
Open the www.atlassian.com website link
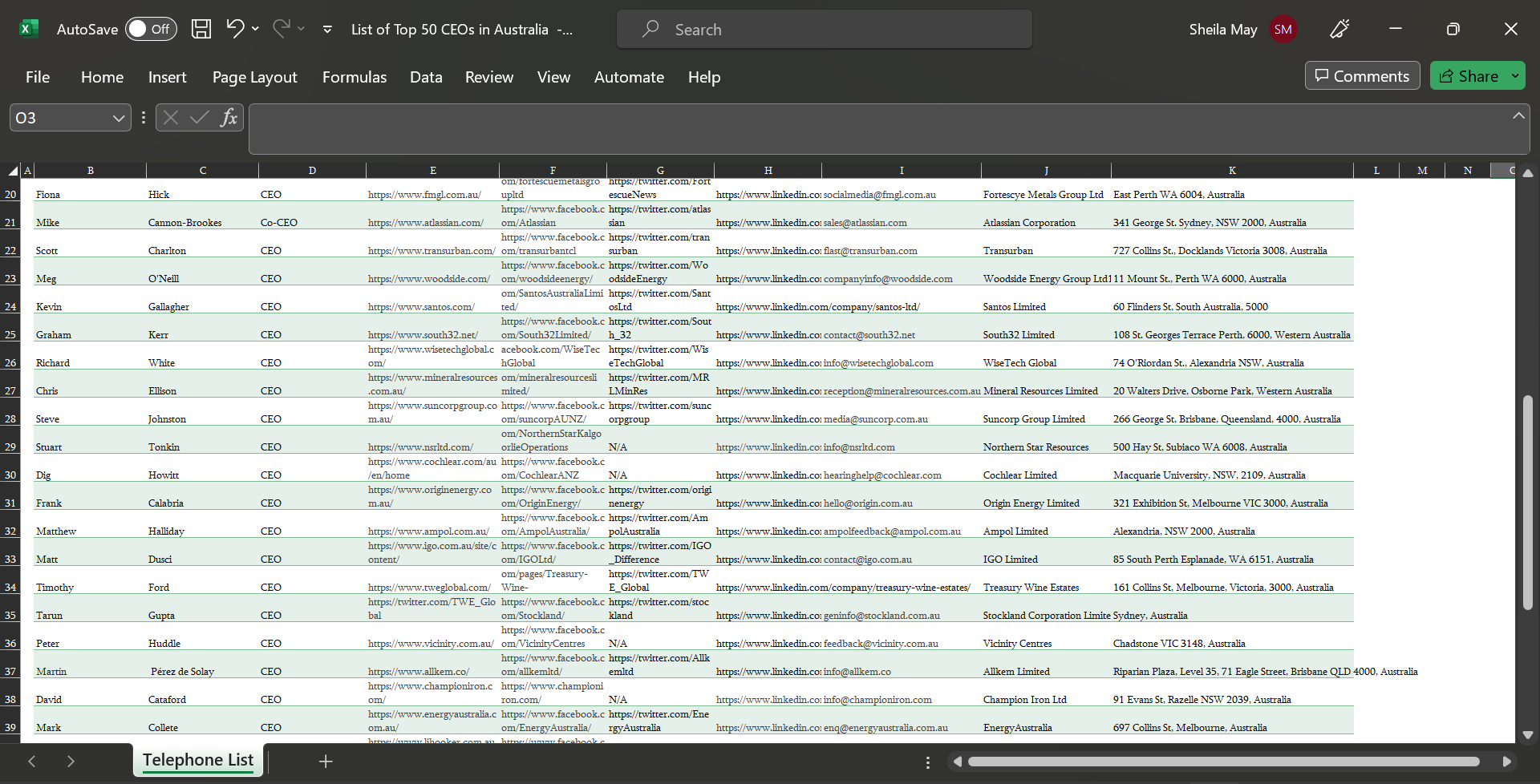pos(426,223)
